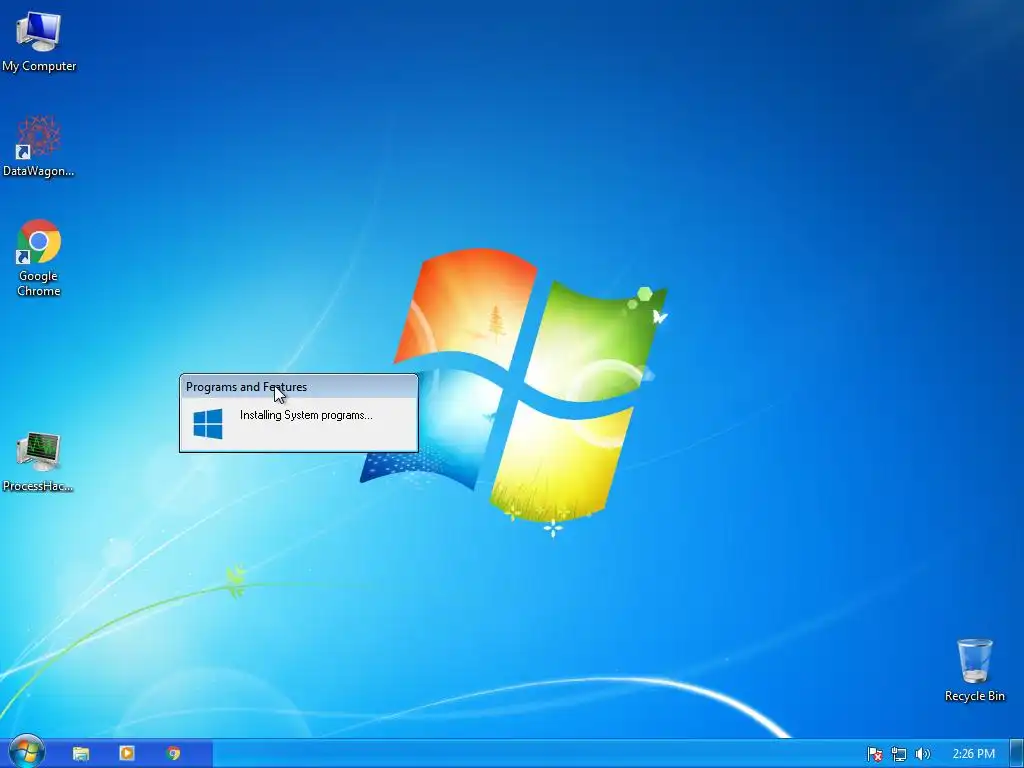Click the 2:26 PM clock

(973, 754)
